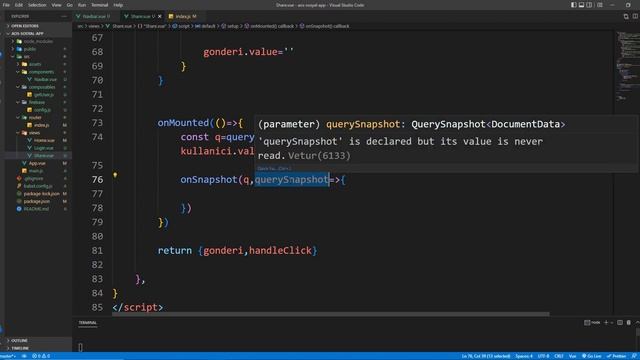Open App.vue in the explorer tree

[37, 163]
